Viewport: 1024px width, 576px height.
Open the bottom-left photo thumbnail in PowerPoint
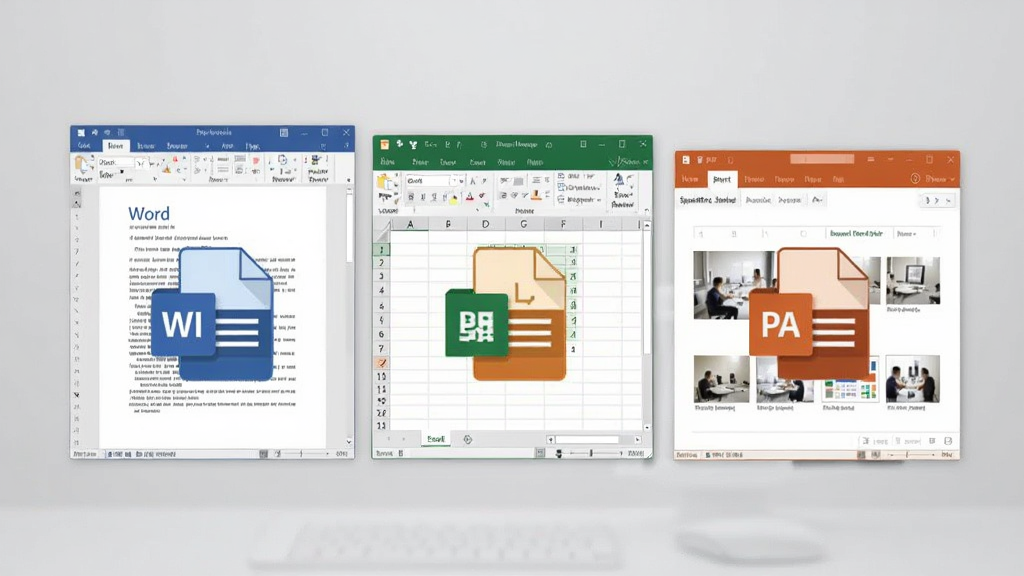coord(721,379)
